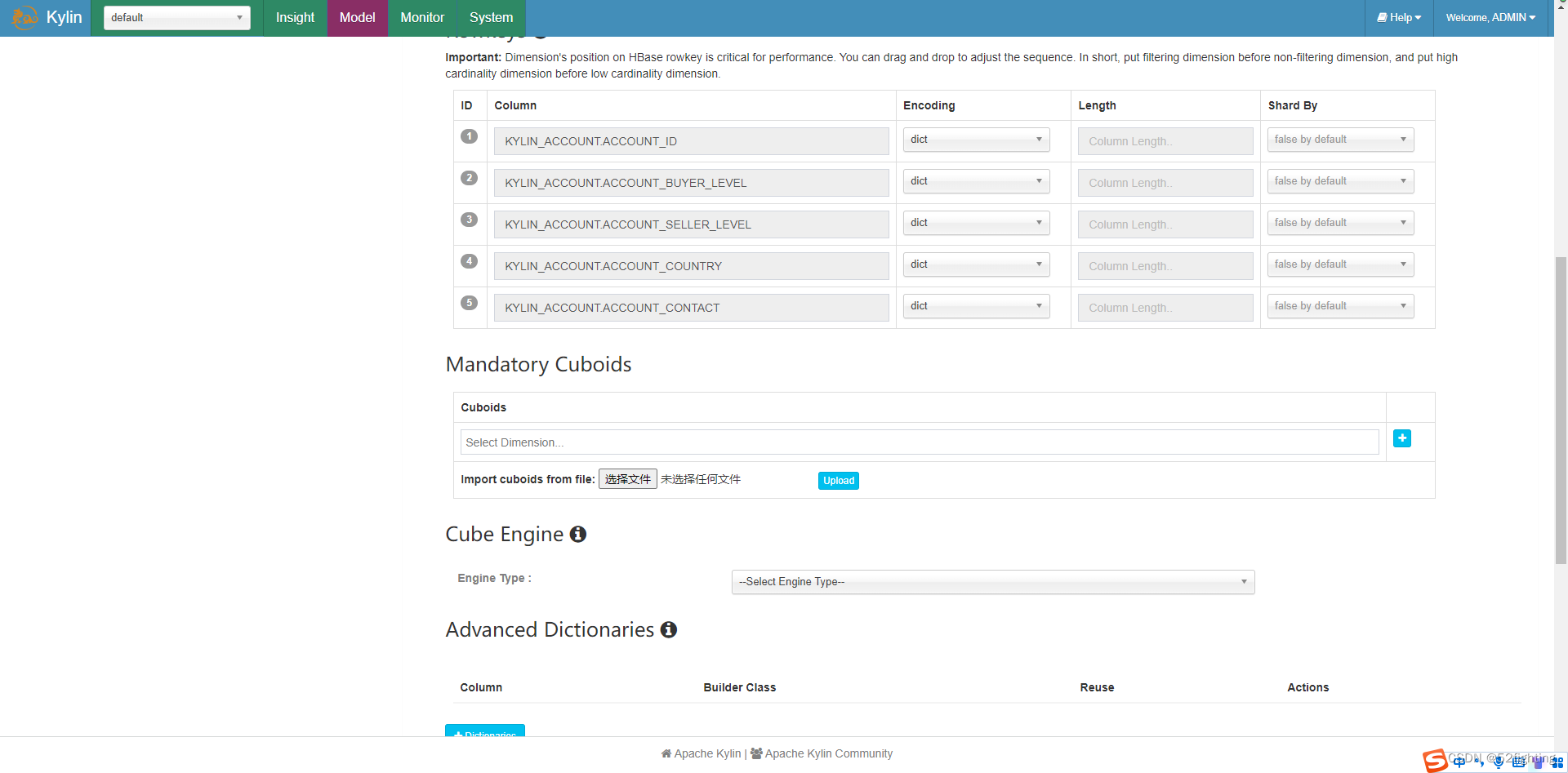
Task: Click the Builder Class column header
Action: click(x=739, y=687)
